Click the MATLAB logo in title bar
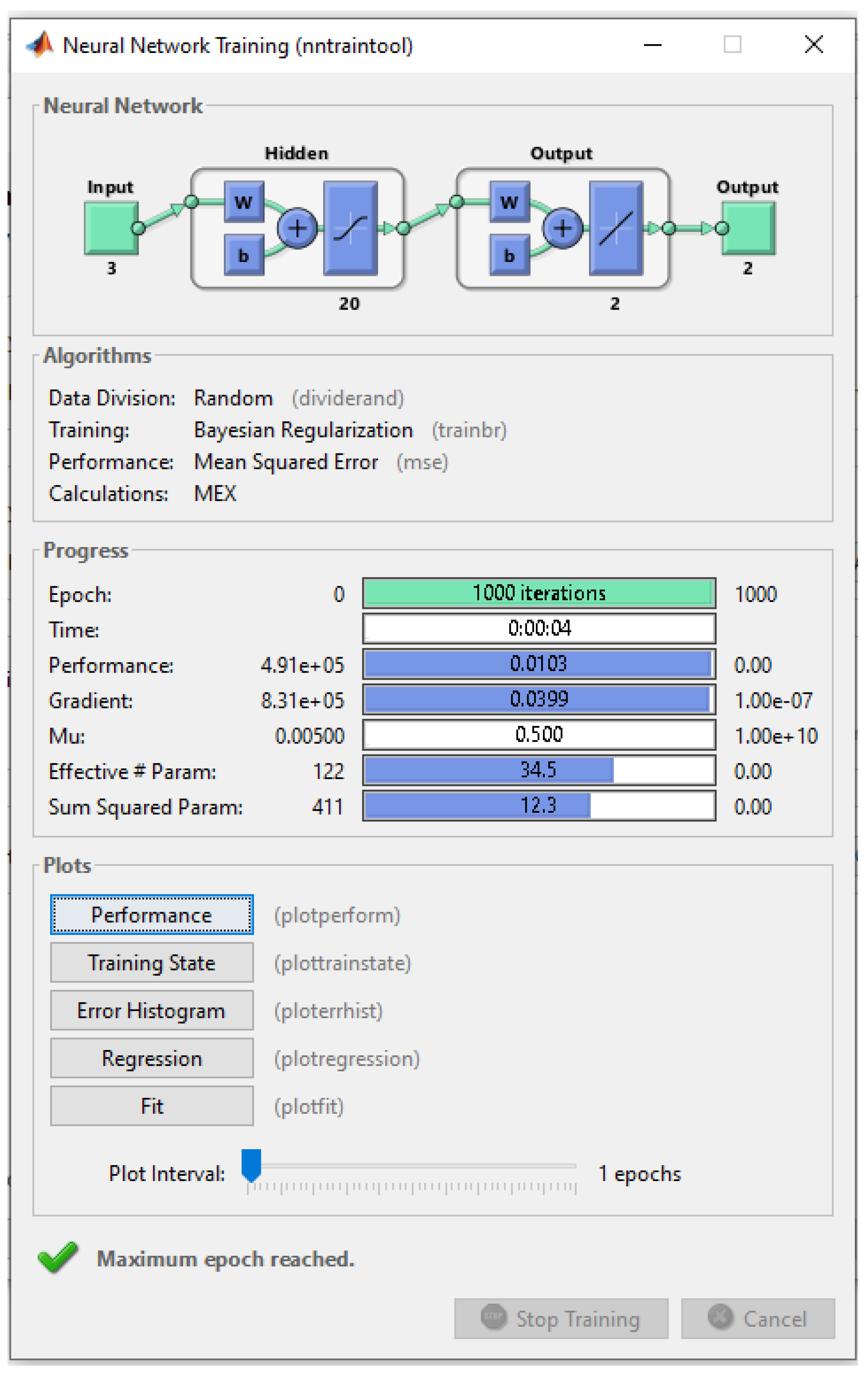 (40, 44)
